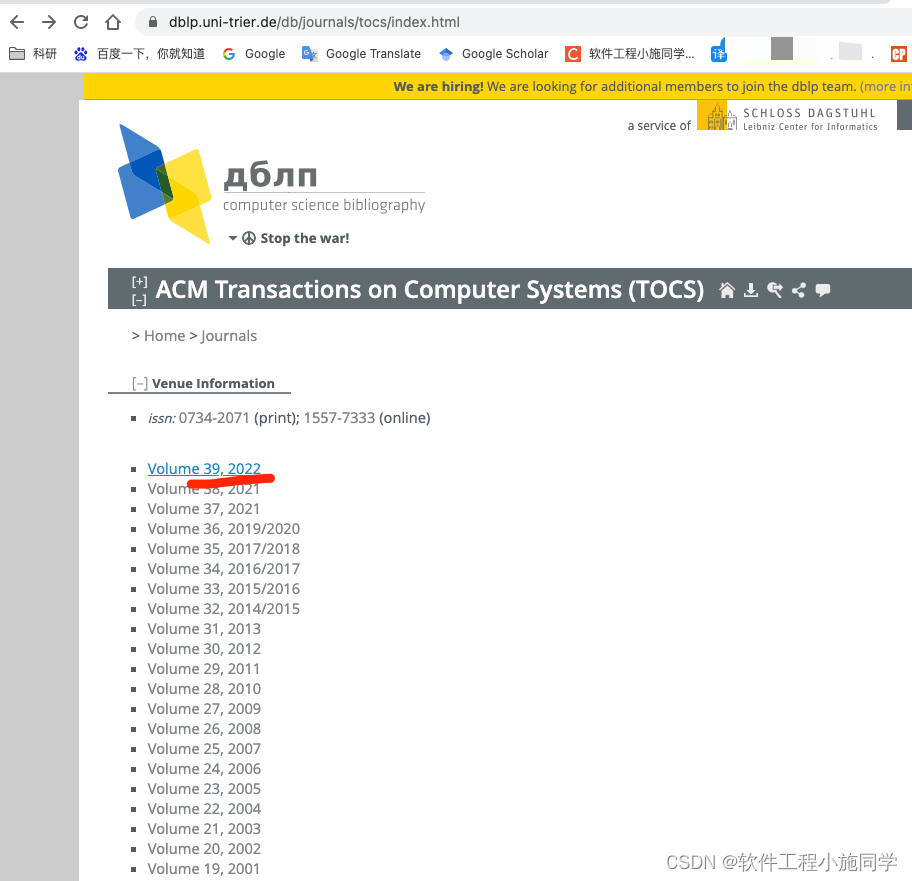The image size is (912, 881).
Task: Open the 百度一下 bookmark
Action: pyautogui.click(x=140, y=54)
